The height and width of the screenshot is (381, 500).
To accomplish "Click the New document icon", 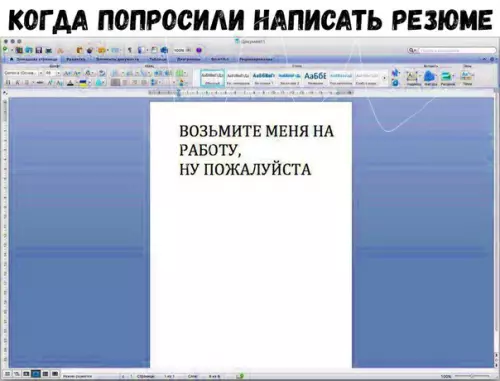I will (6, 49).
